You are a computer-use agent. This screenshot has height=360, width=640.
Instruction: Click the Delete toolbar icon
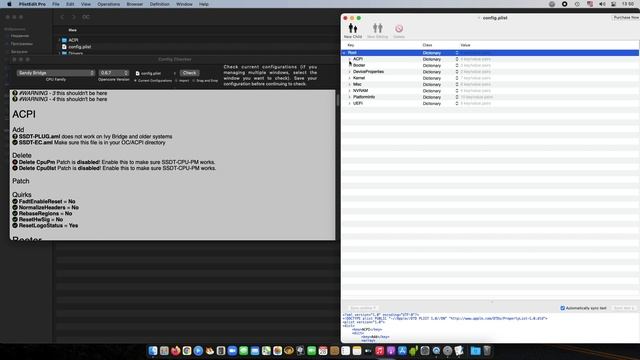[399, 29]
